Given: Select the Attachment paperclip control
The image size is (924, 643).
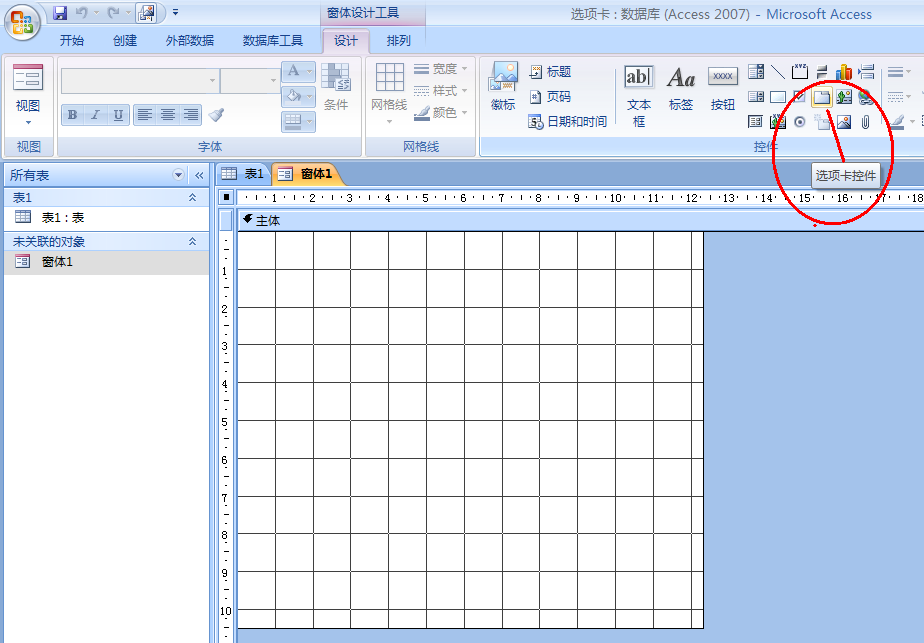Looking at the screenshot, I should click(x=865, y=122).
